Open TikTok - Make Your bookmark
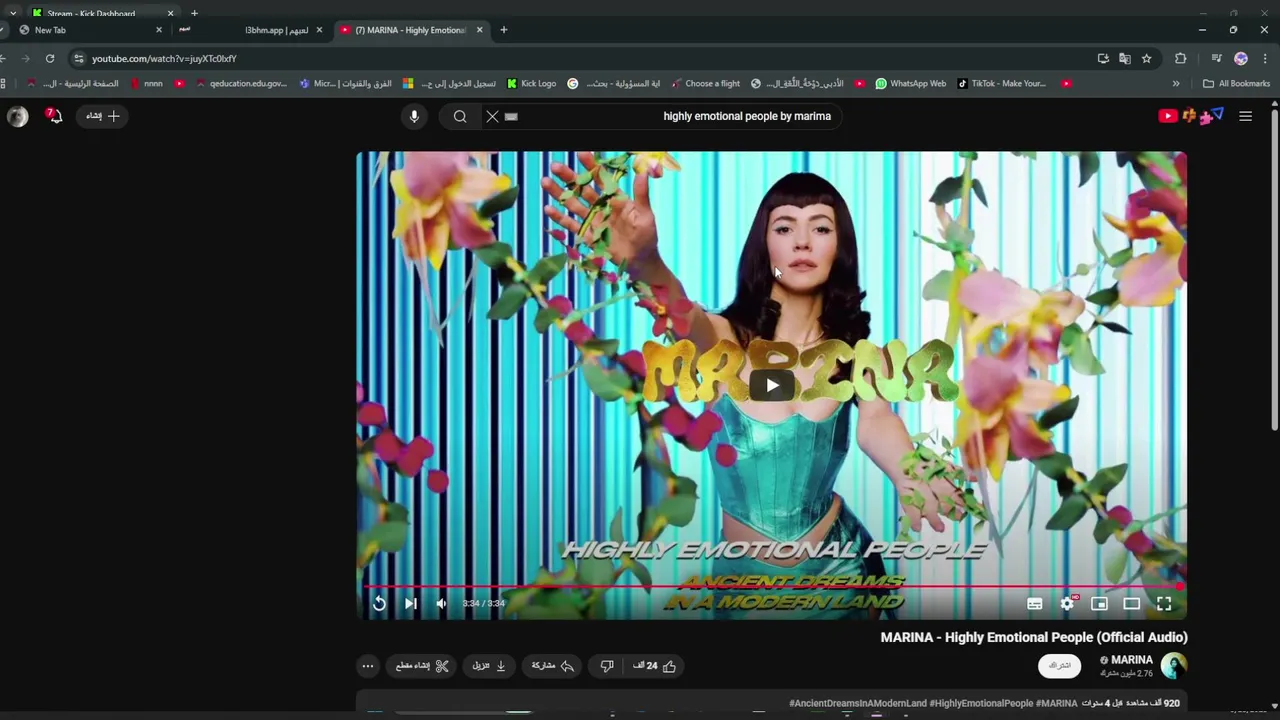The image size is (1280, 720). pyautogui.click(x=1001, y=84)
